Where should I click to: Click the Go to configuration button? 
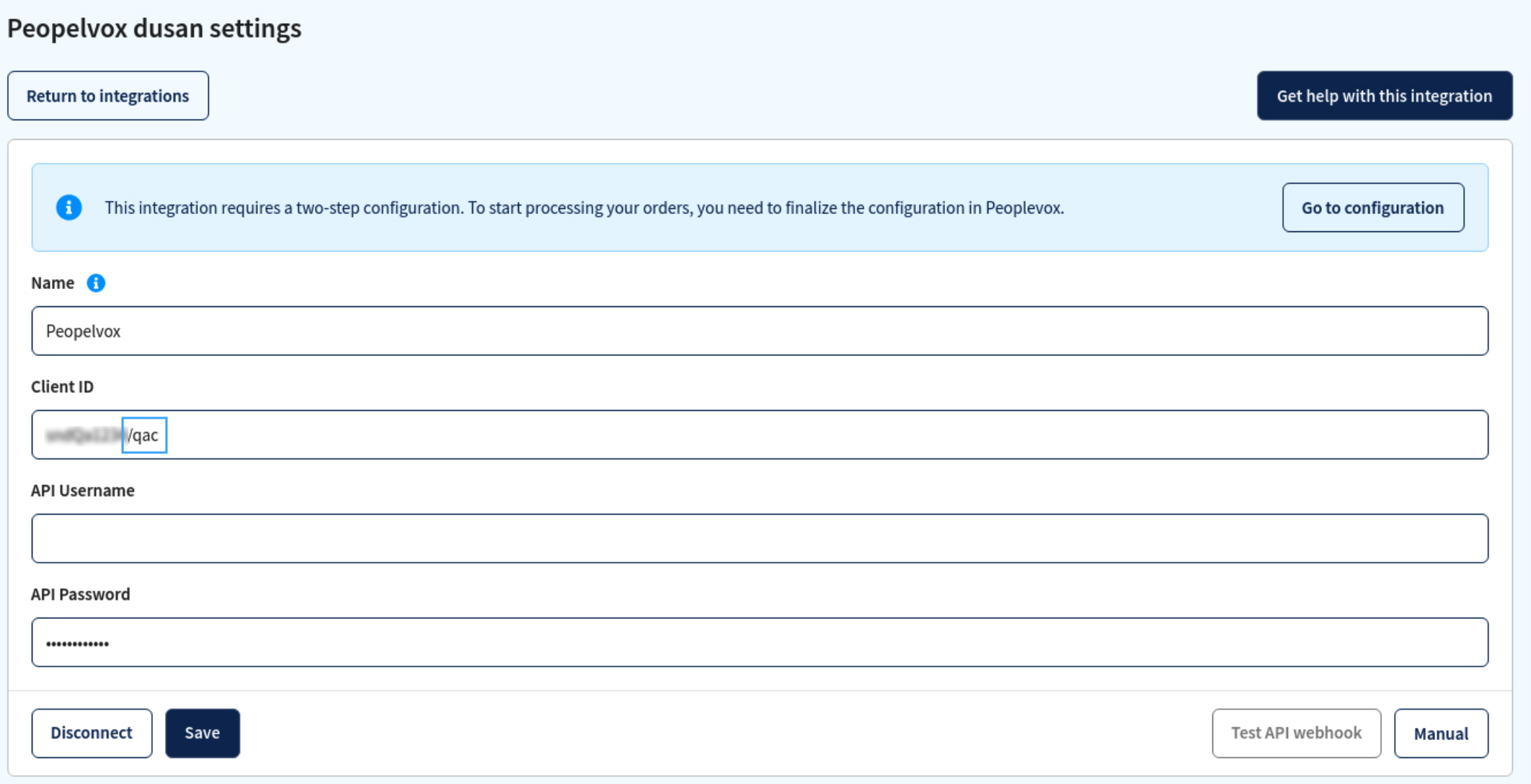1373,208
